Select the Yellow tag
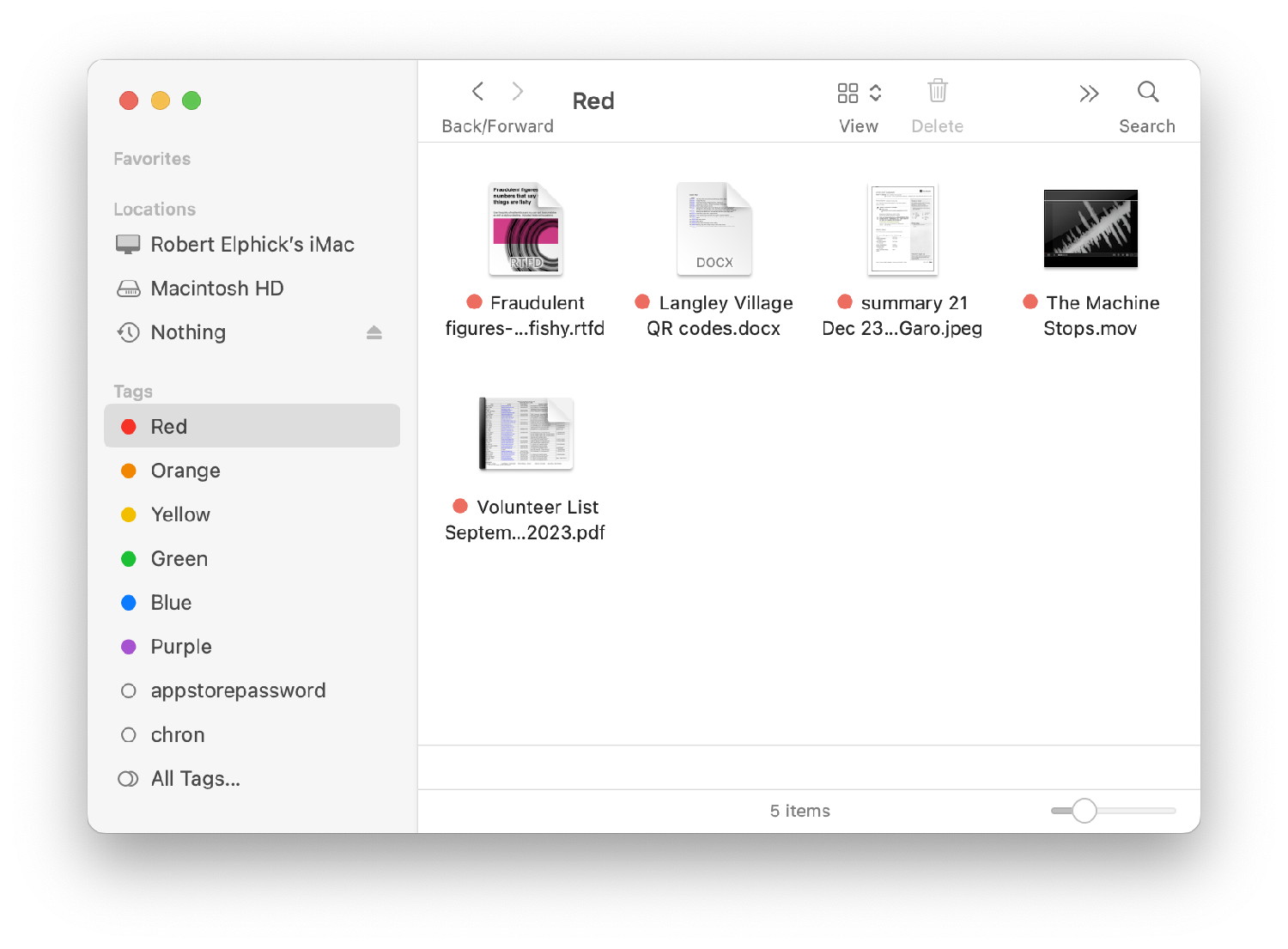Viewport: 1288px width, 949px height. (252, 514)
